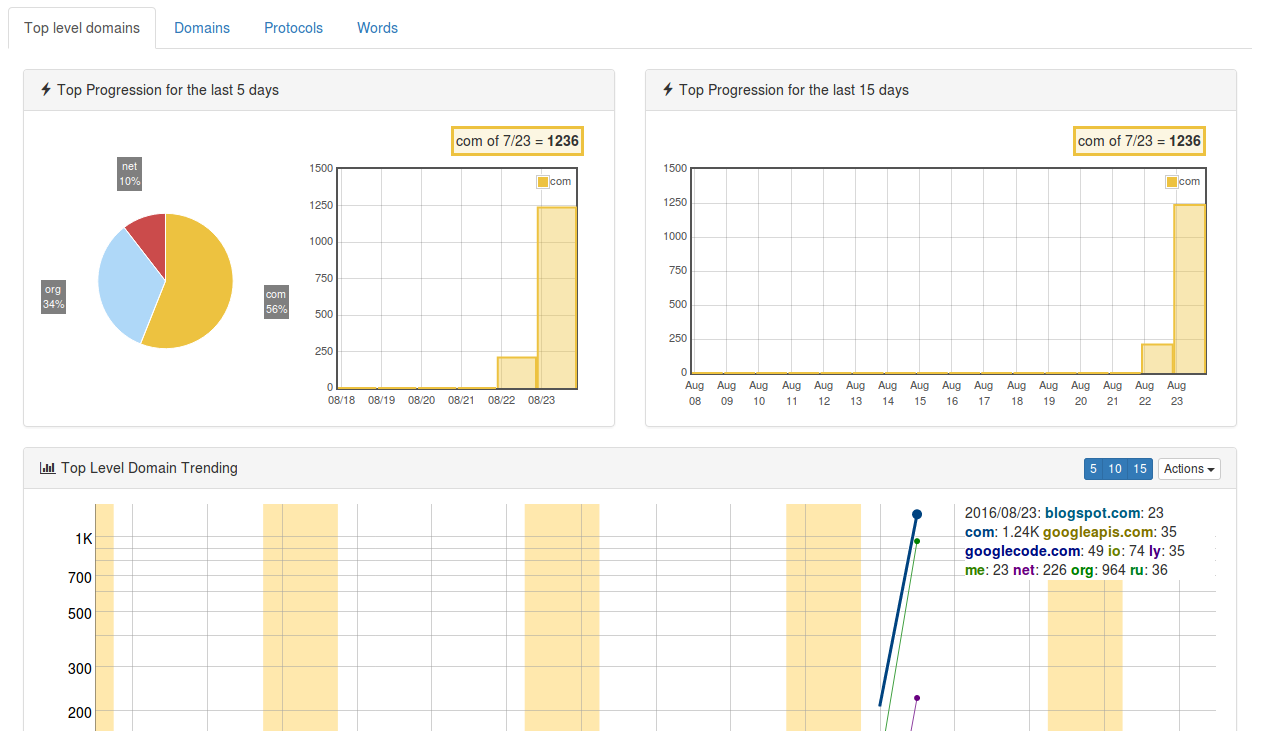Open the Actions dropdown menu
Viewport: 1261px width, 731px height.
pos(1189,469)
